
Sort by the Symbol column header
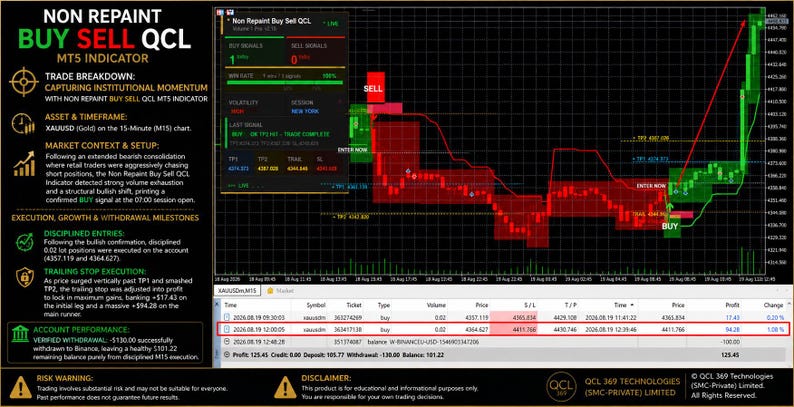(x=316, y=305)
